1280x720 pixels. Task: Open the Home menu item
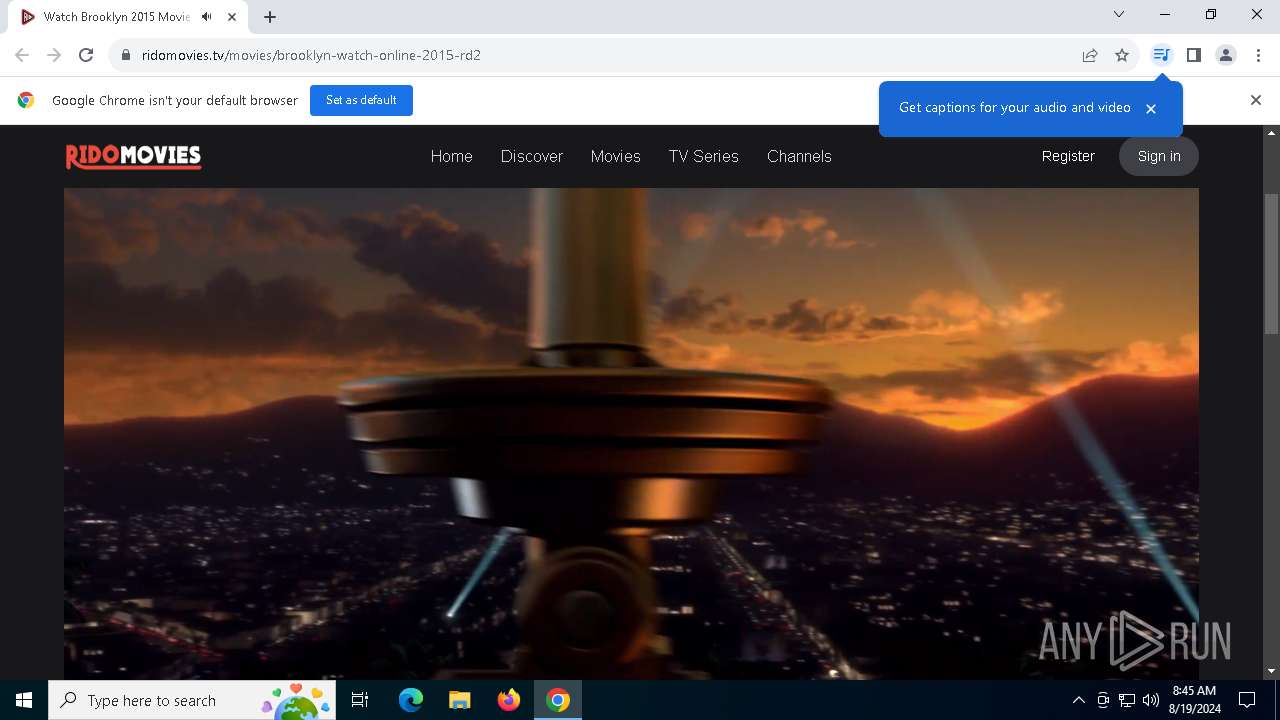click(452, 156)
